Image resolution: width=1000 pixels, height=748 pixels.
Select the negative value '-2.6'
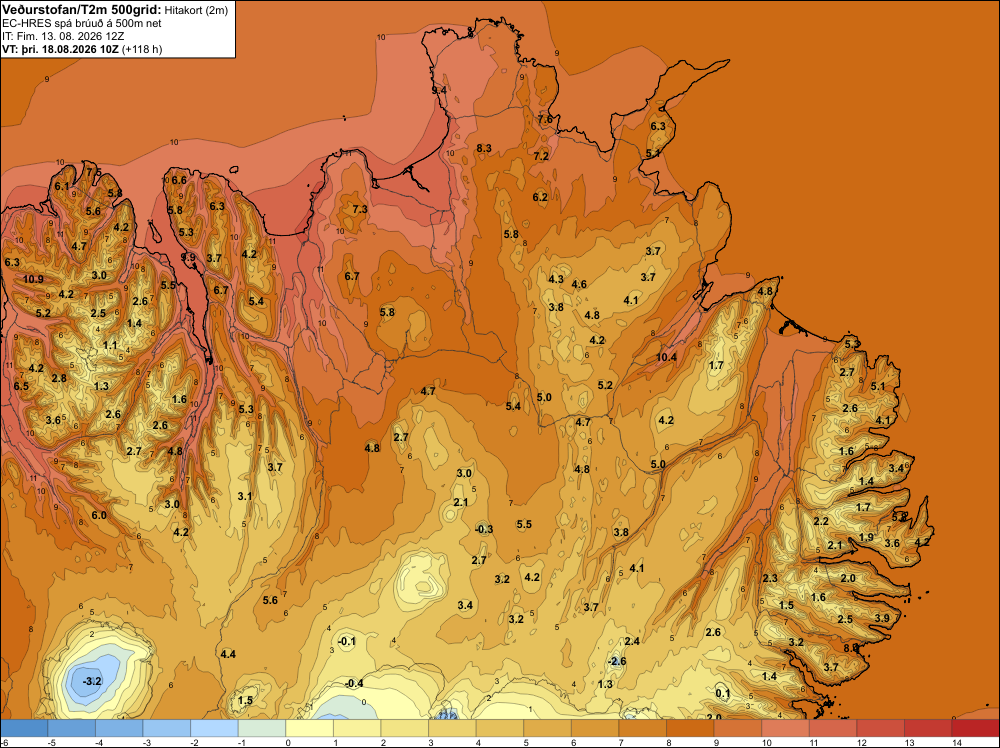[x=617, y=661]
